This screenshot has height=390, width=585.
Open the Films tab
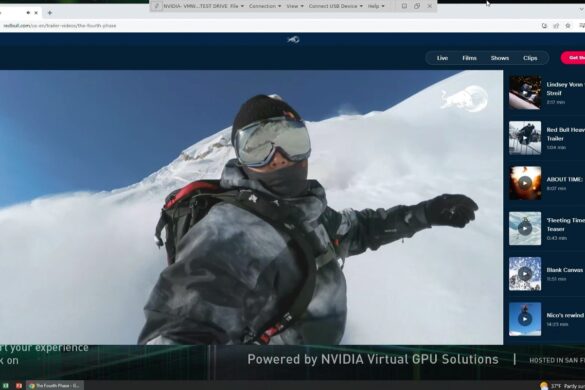(469, 58)
